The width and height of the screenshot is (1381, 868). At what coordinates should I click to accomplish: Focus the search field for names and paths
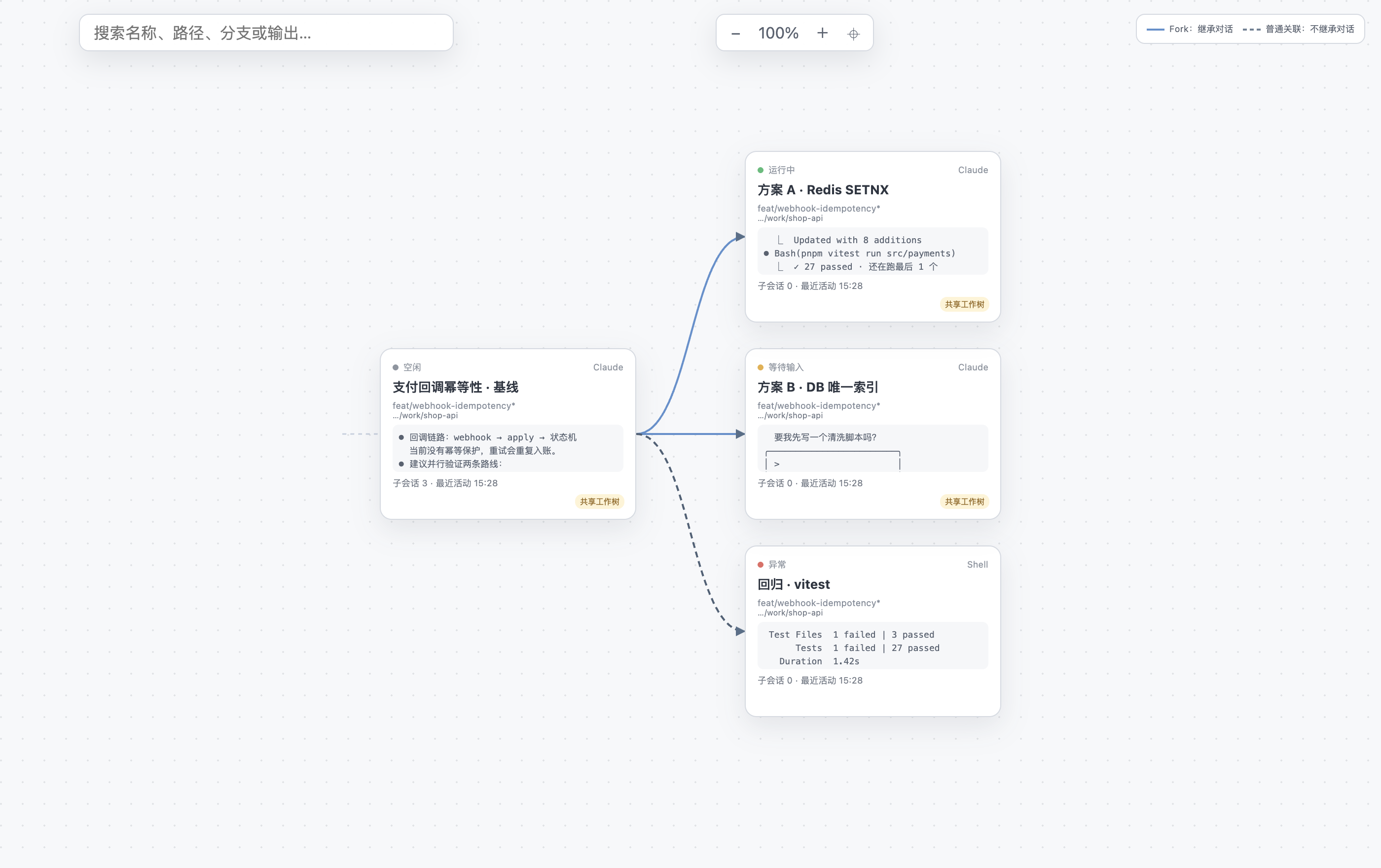(x=266, y=33)
